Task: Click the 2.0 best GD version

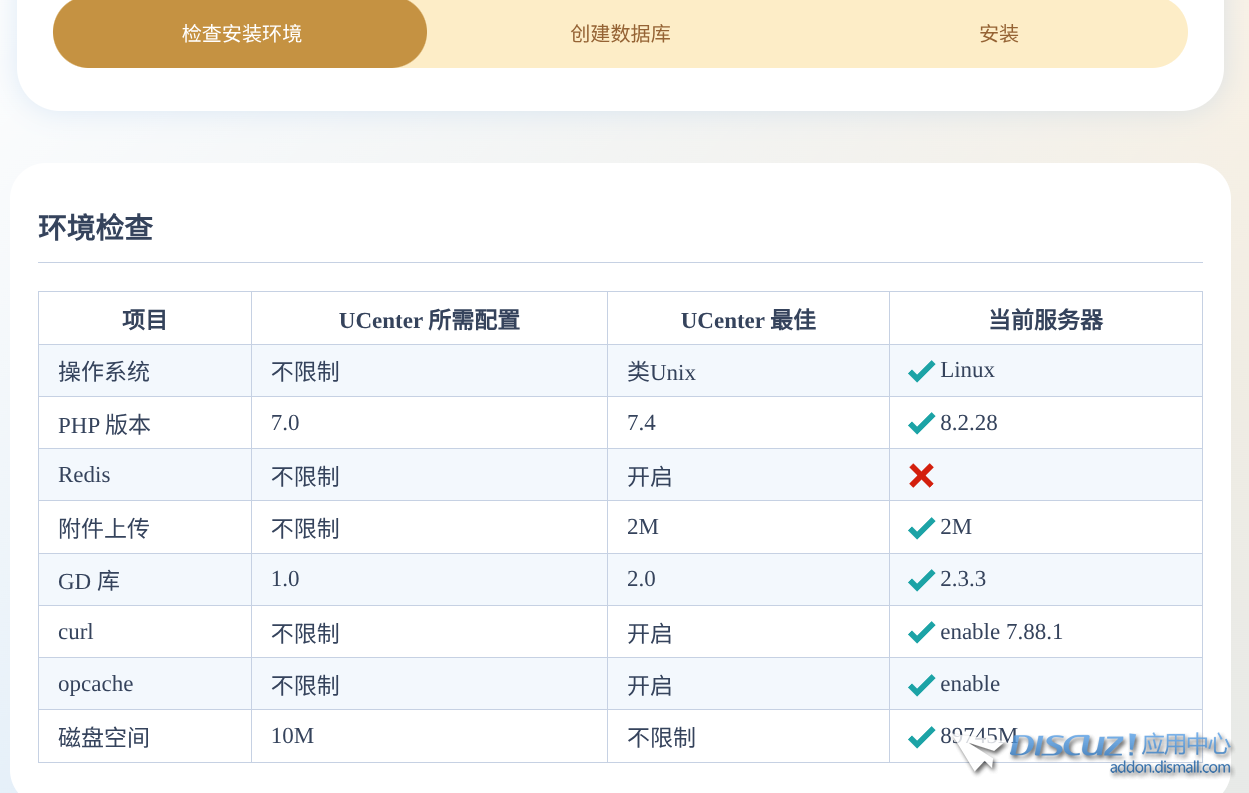Action: (641, 578)
